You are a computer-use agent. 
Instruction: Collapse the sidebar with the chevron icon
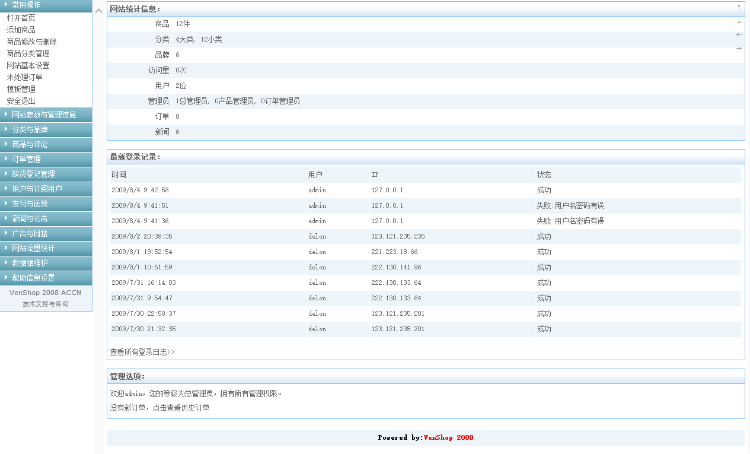click(x=99, y=11)
